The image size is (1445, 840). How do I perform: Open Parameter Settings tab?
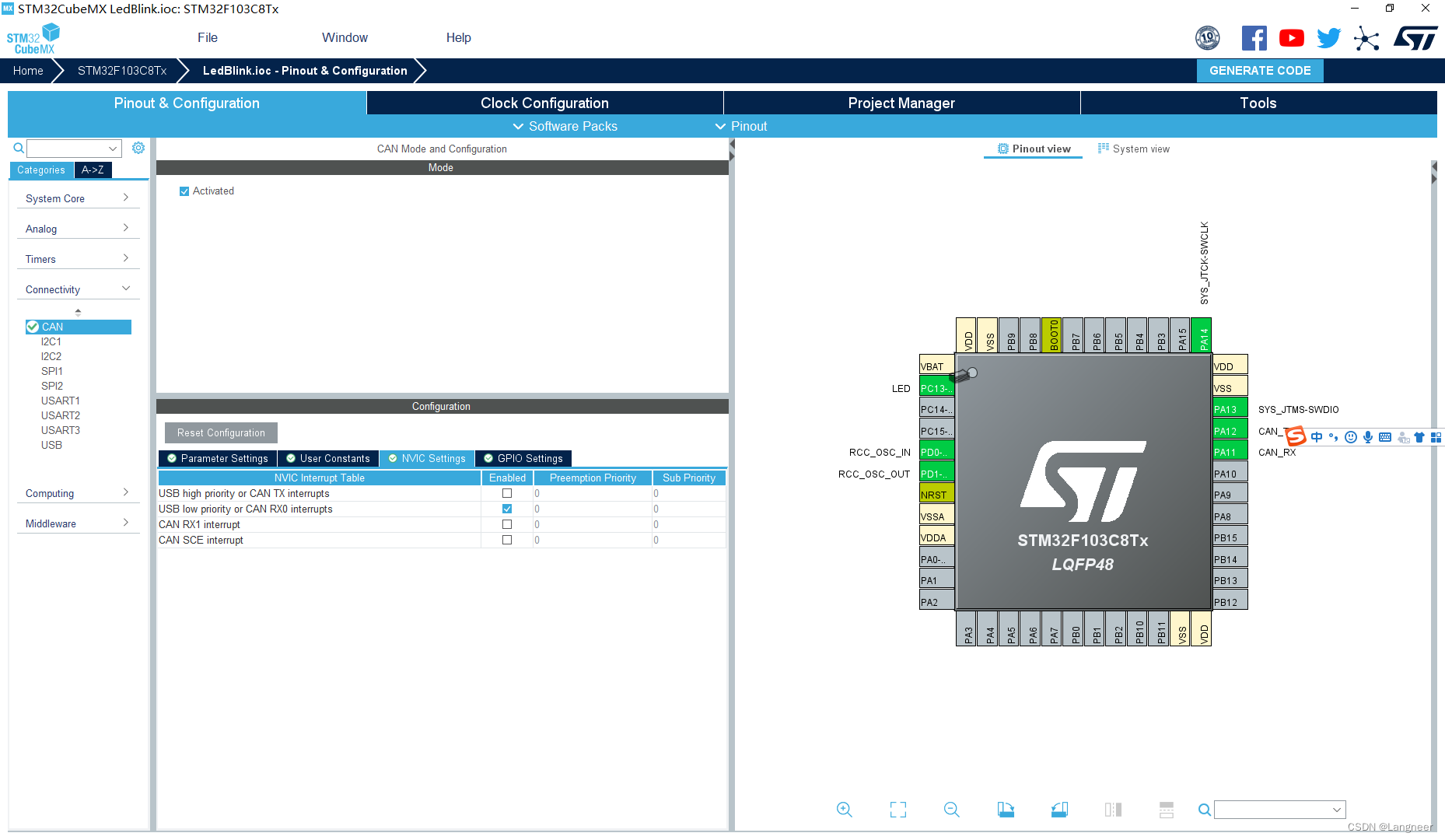click(218, 458)
